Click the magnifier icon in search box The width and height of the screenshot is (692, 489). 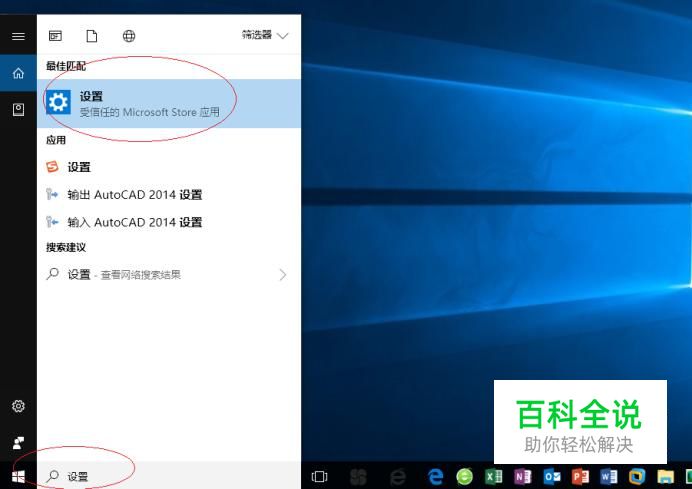(53, 476)
